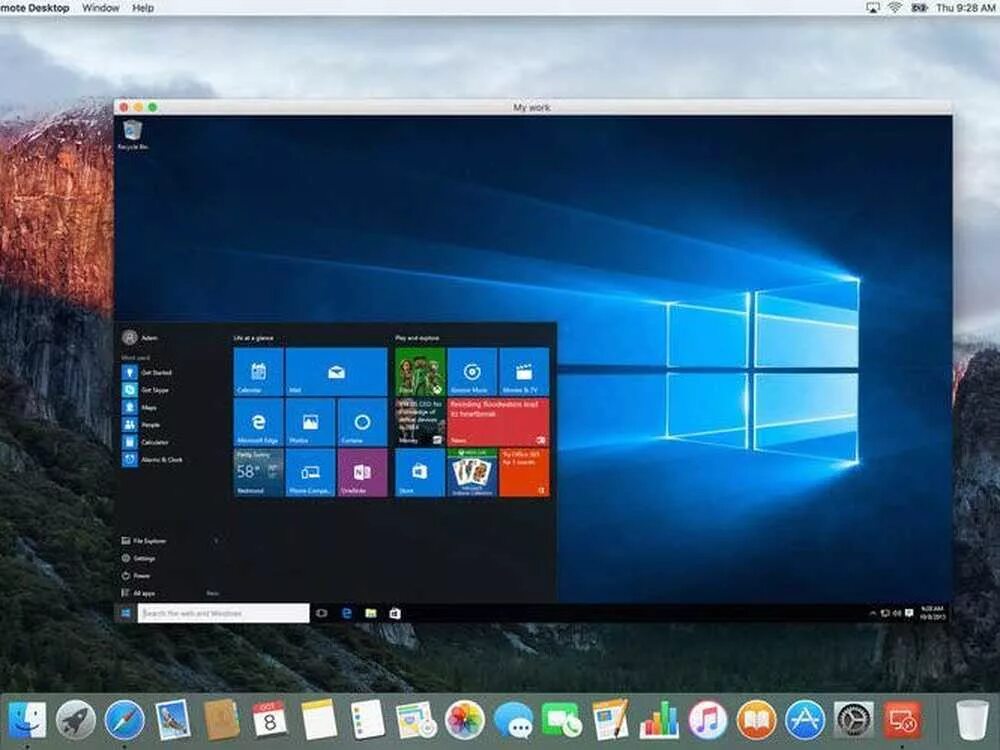Viewport: 1000px width, 750px height.
Task: Open Task View on the Windows taskbar
Action: [321, 613]
